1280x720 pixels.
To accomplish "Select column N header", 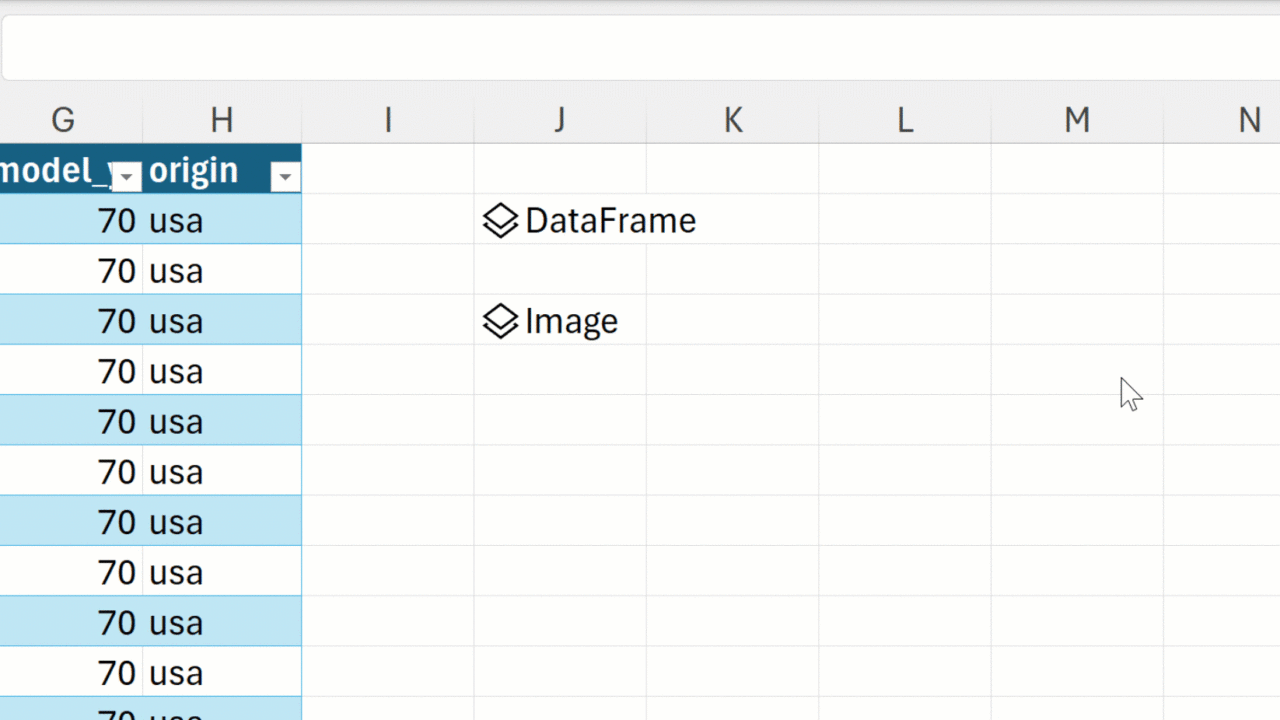I will [x=1249, y=120].
